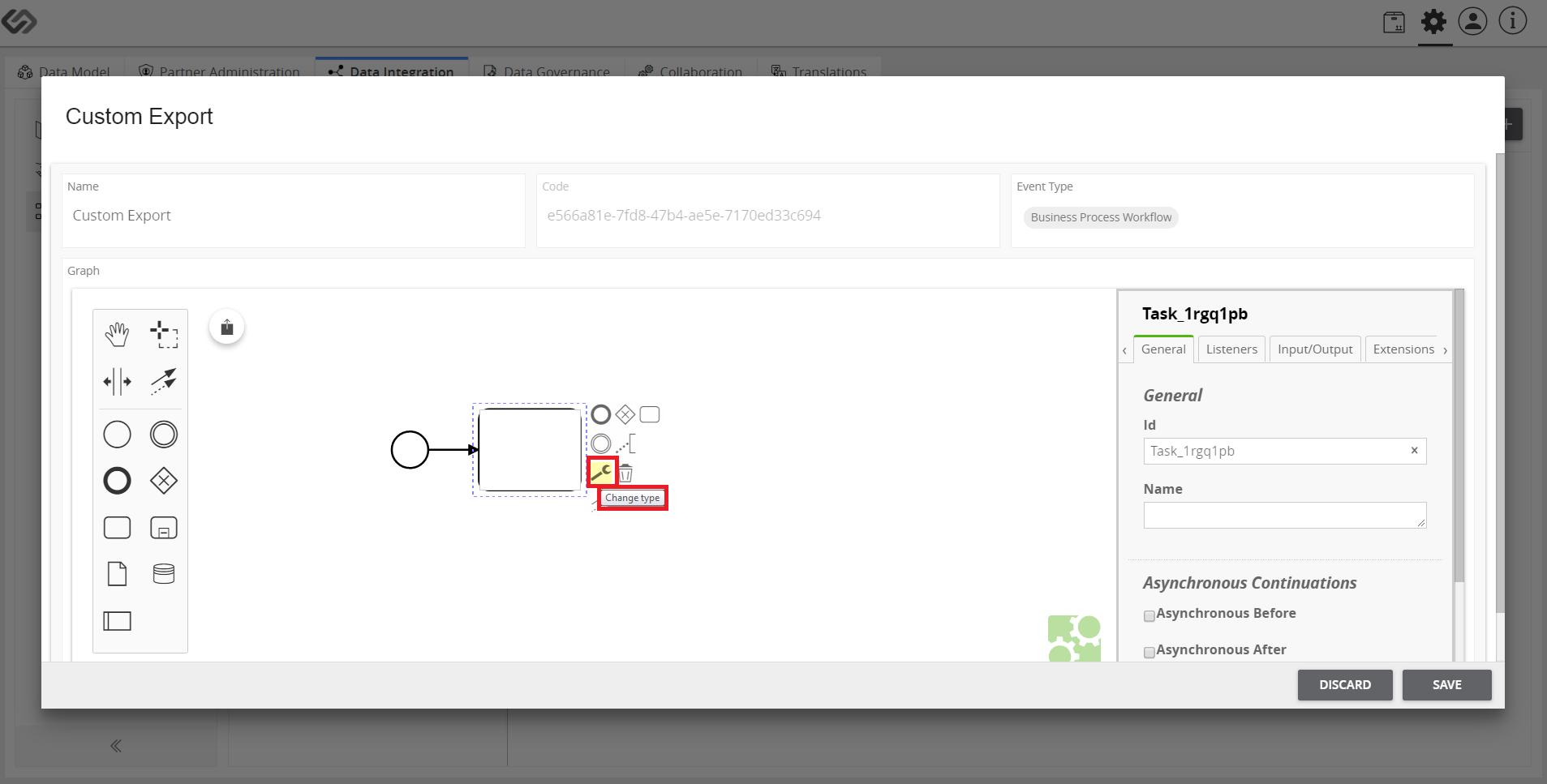The image size is (1547, 784).
Task: Activate the global connect tool
Action: [x=164, y=381]
